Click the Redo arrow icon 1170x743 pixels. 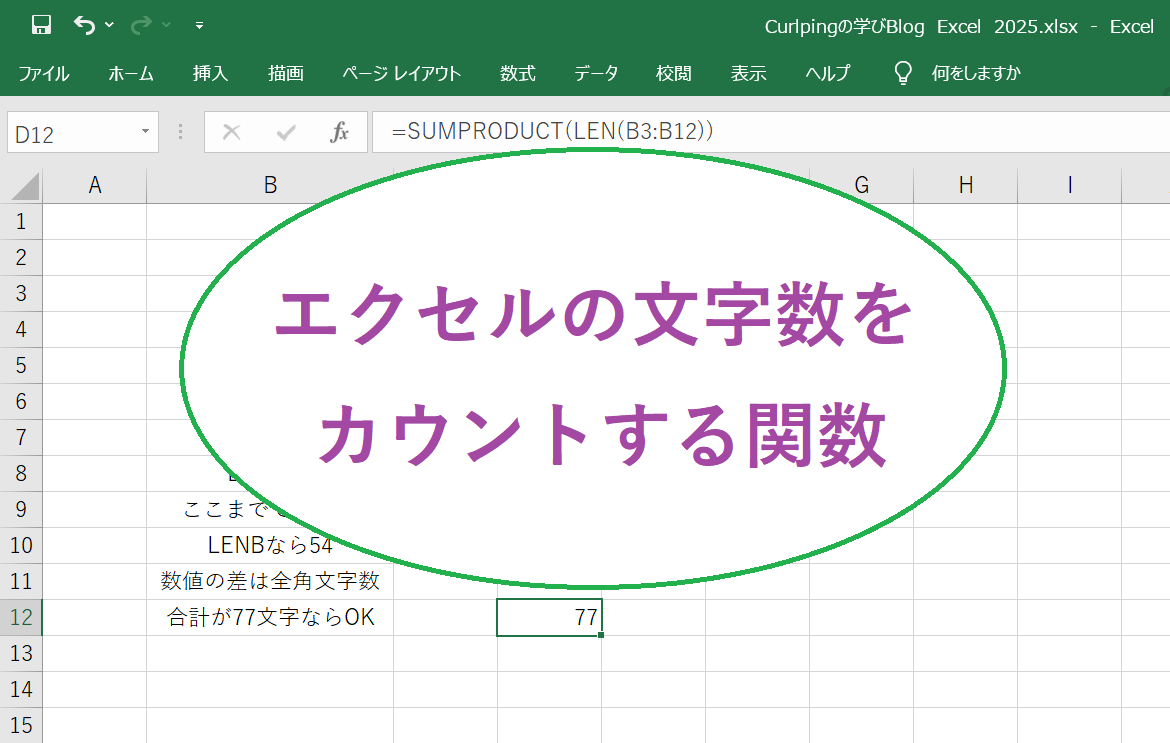[x=140, y=25]
